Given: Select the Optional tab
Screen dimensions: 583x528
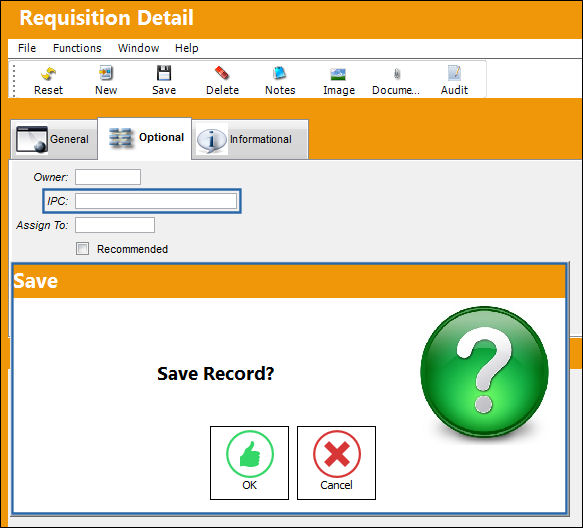Looking at the screenshot, I should click(145, 138).
